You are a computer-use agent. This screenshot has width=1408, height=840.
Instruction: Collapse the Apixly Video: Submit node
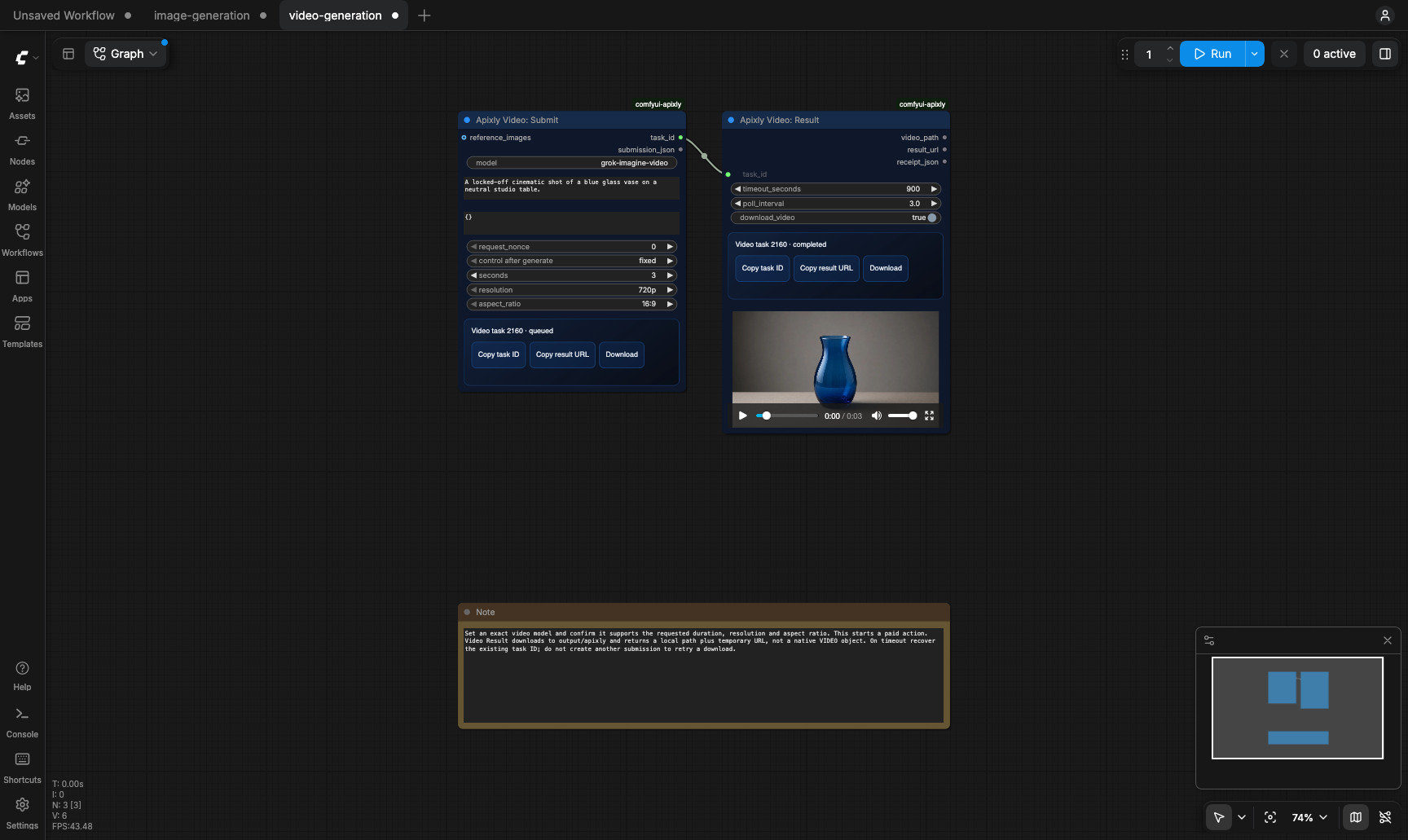pyautogui.click(x=467, y=120)
